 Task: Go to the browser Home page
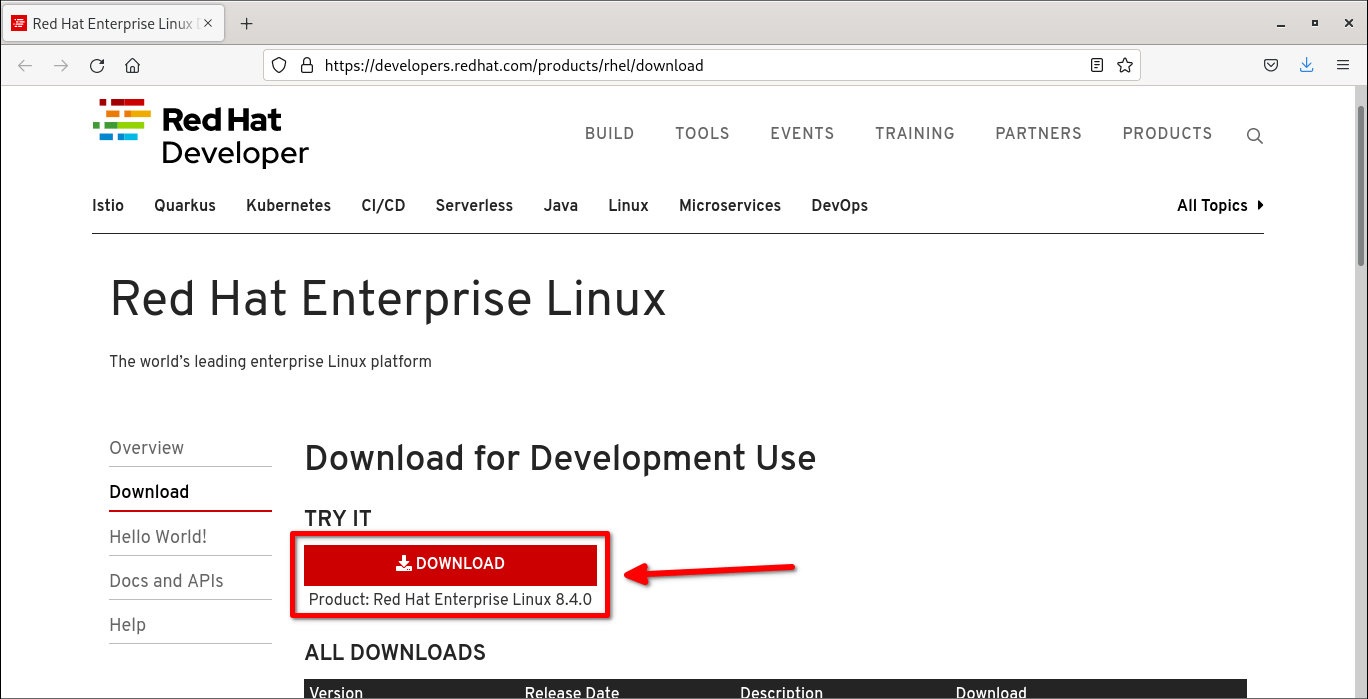coord(132,66)
